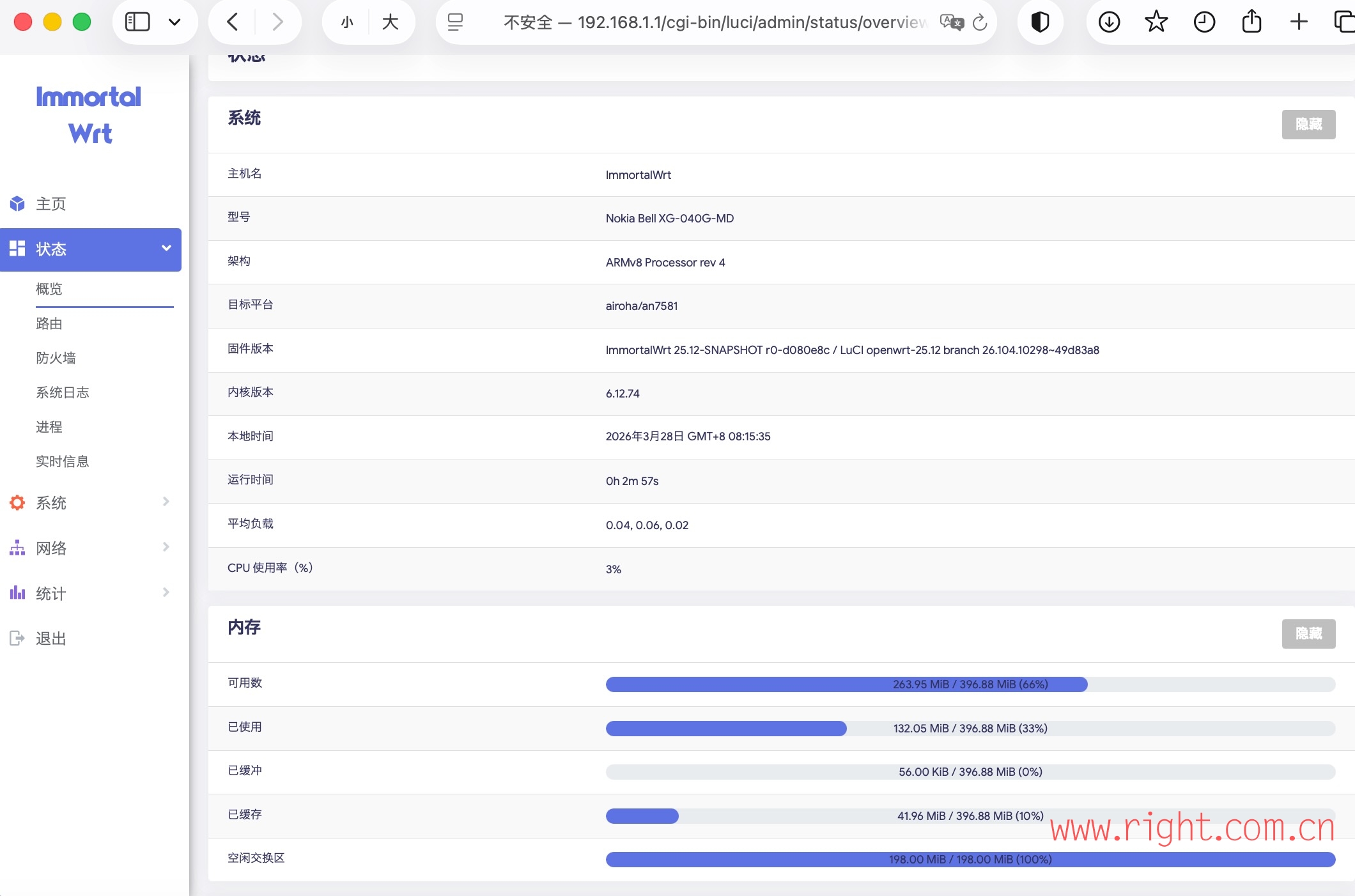Collapse the 状态 menu chevron
The width and height of the screenshot is (1355, 896).
[x=166, y=248]
